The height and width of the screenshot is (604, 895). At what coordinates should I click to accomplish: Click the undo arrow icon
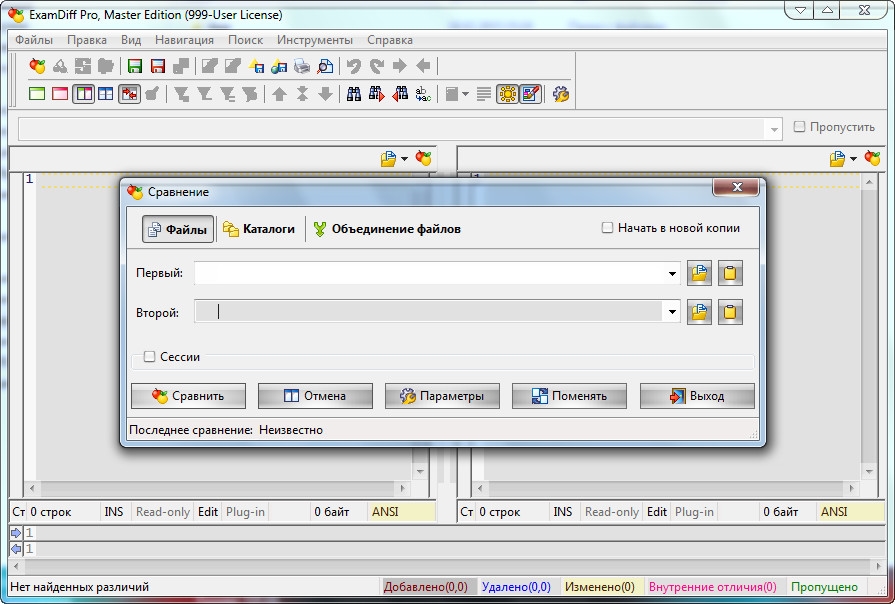point(354,66)
